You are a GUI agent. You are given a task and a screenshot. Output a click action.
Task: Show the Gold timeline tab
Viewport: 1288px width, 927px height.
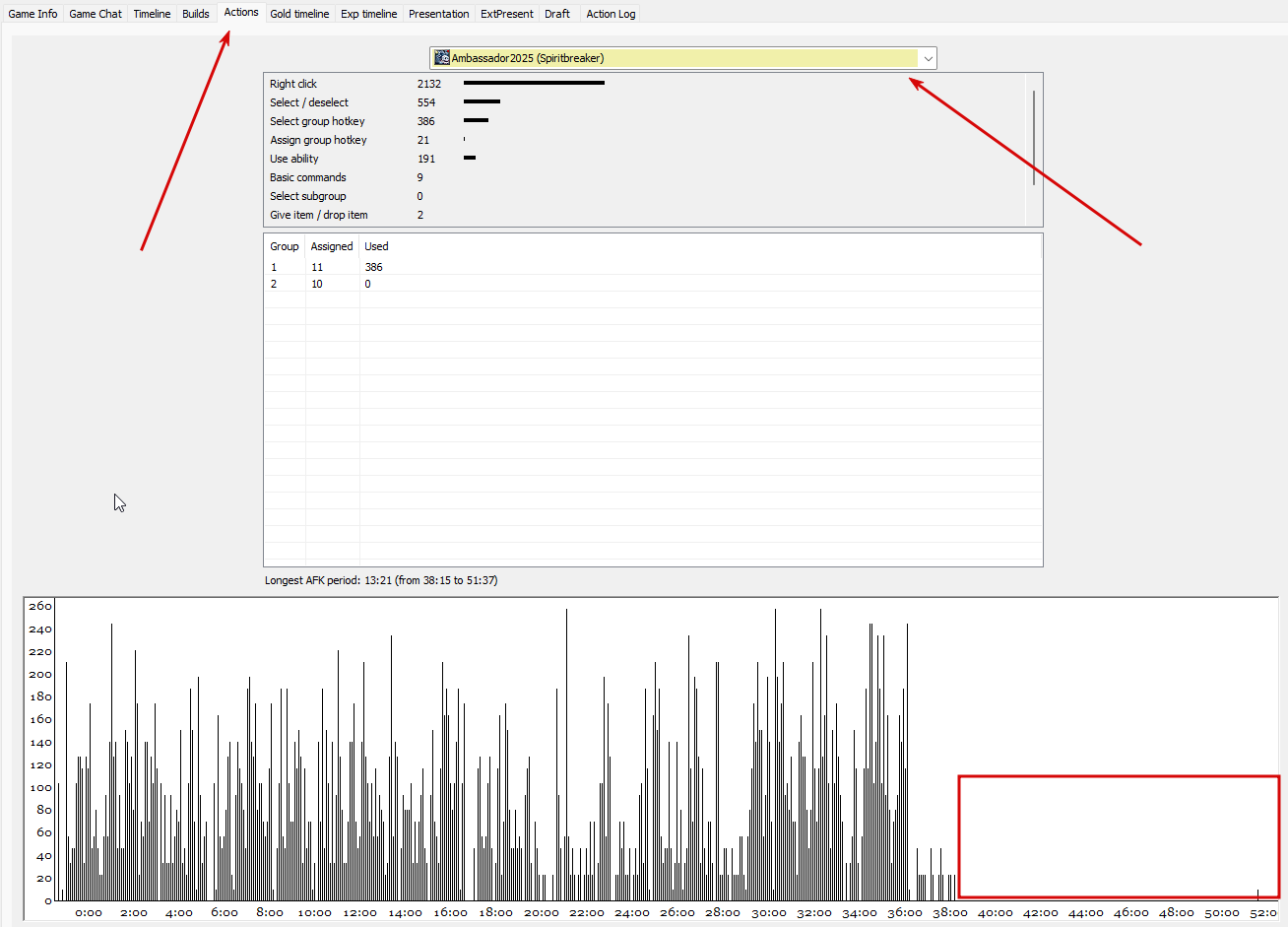pos(299,14)
